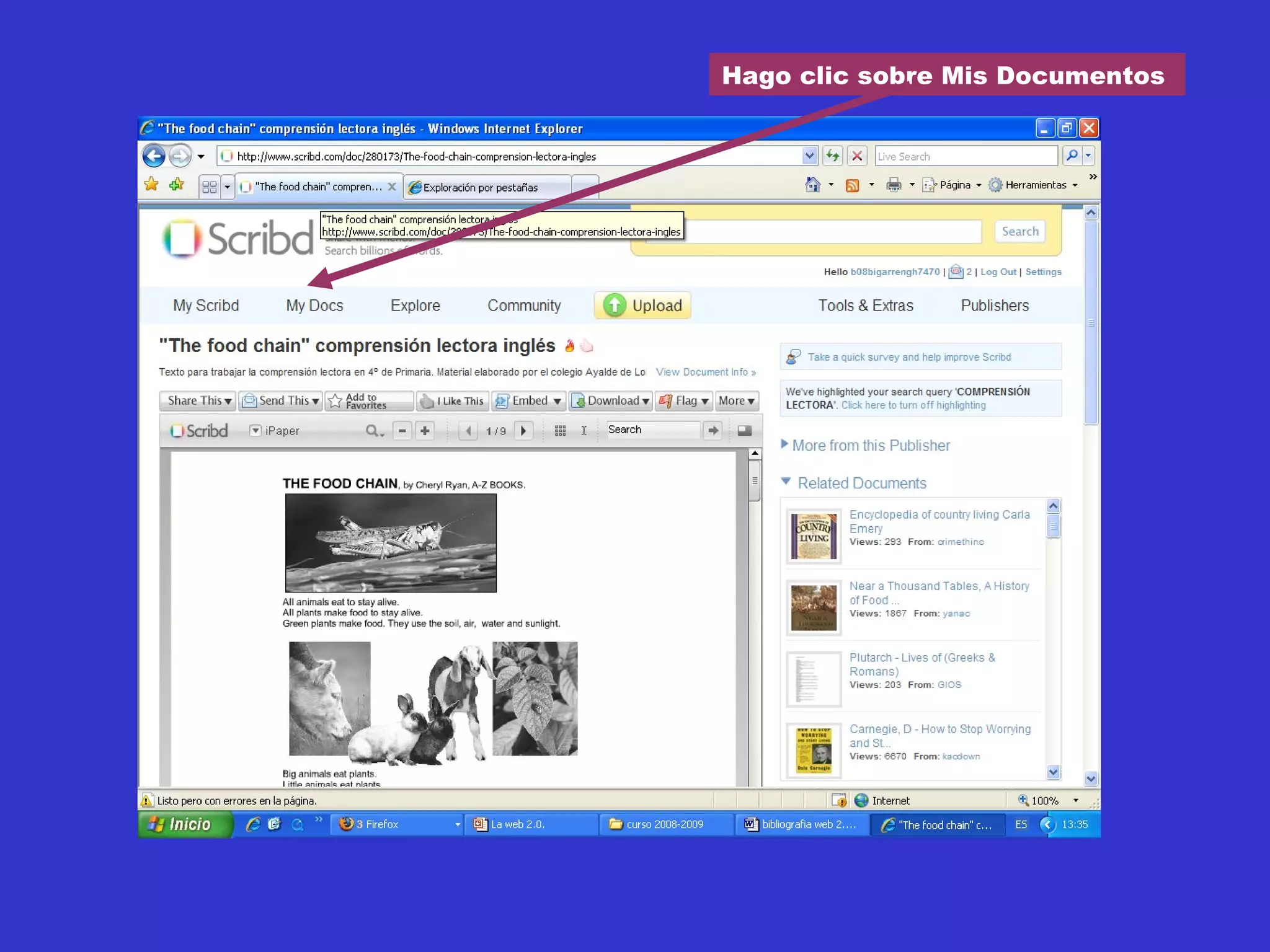1270x952 pixels.
Task: Open iPaper zoom magnifier menu
Action: pos(375,430)
